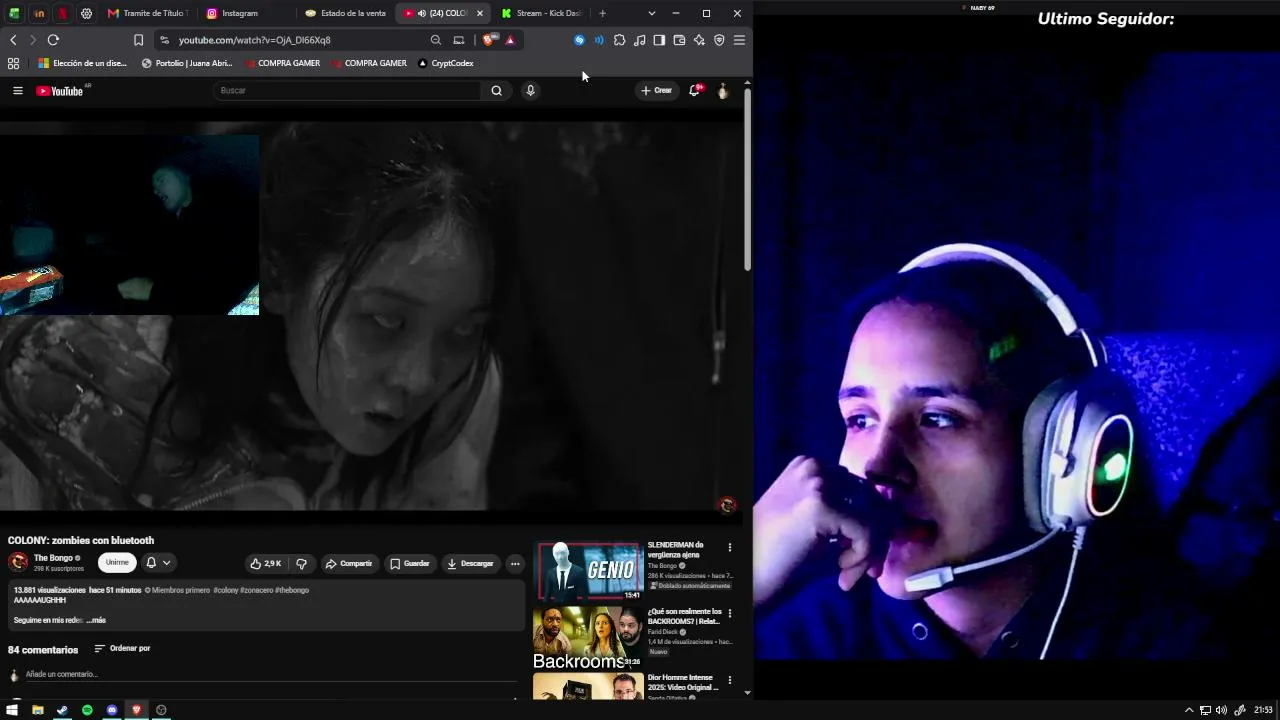Image resolution: width=1280 pixels, height=720 pixels.
Task: Open Brave Rewards triangle icon
Action: click(x=510, y=40)
